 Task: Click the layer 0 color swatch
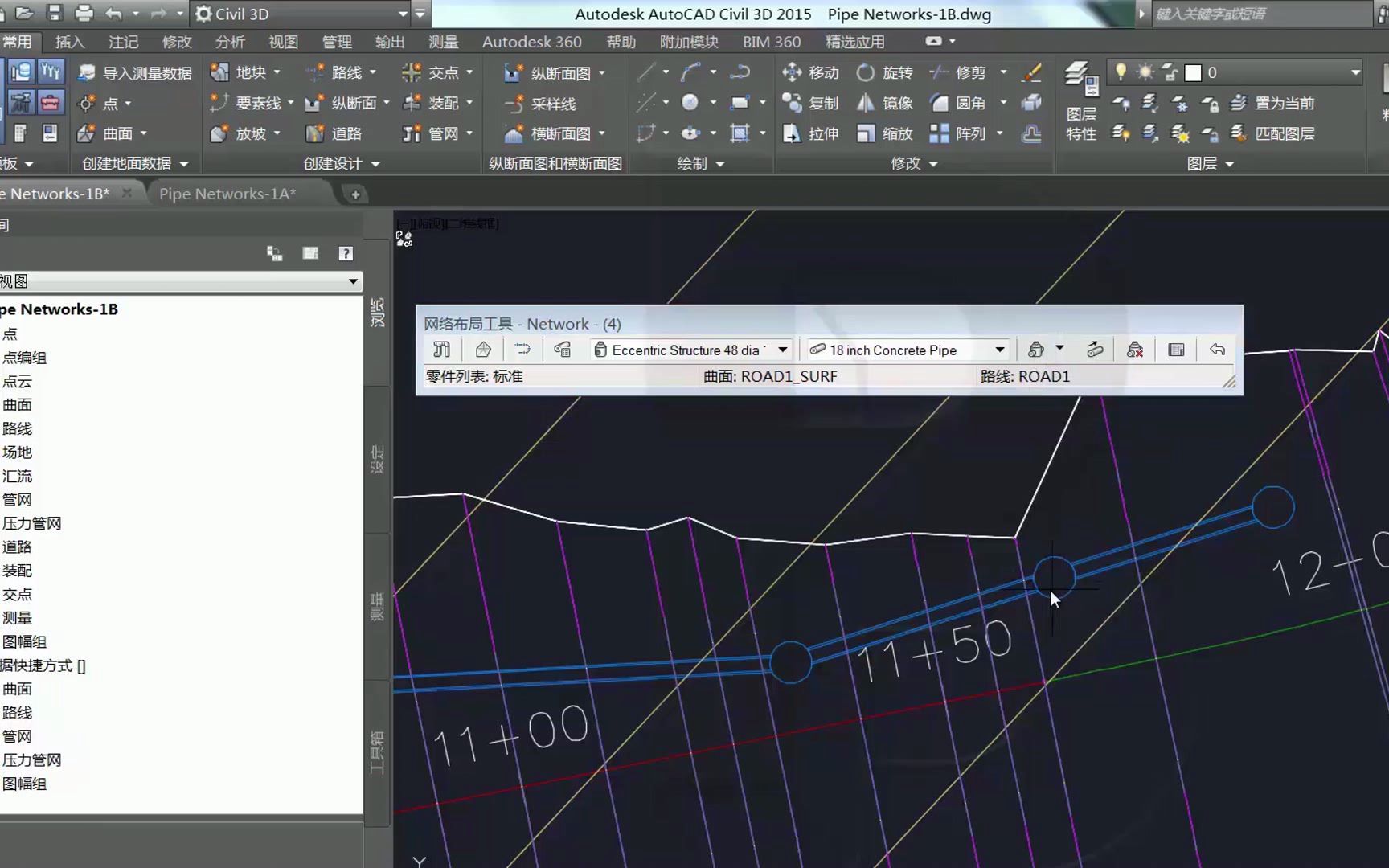[1194, 72]
